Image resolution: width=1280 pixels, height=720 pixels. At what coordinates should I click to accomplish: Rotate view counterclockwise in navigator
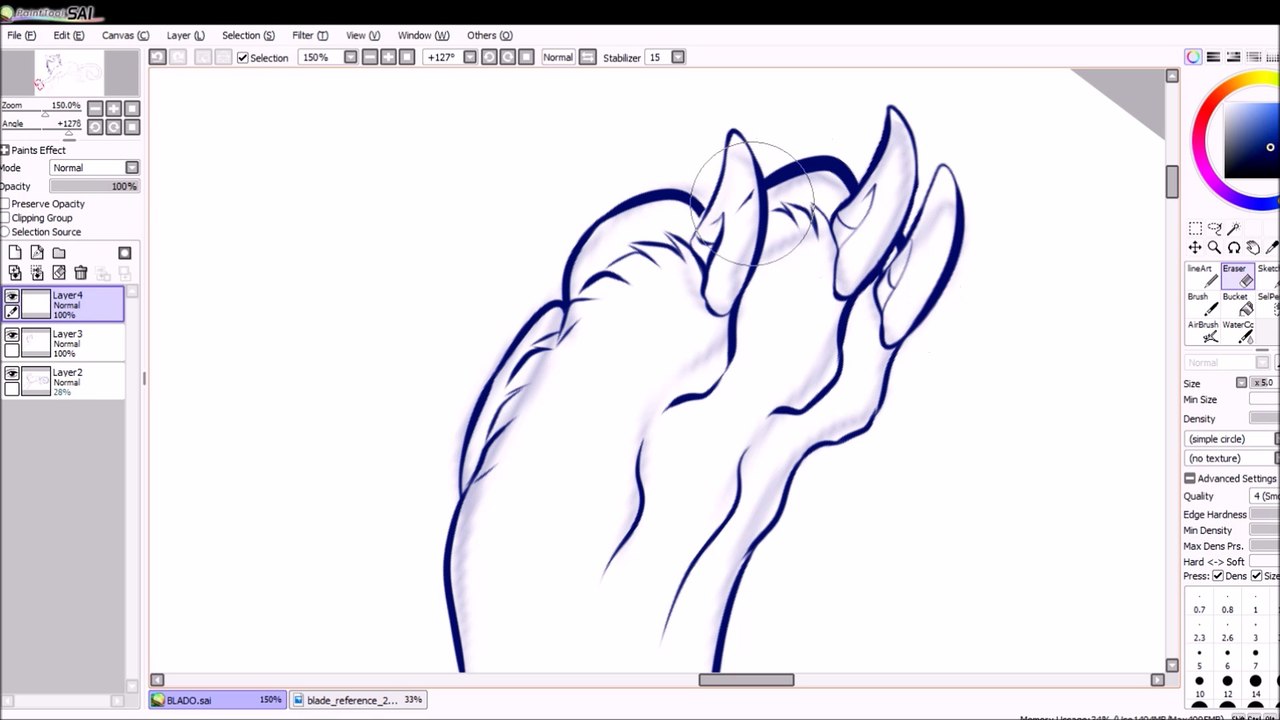95,127
